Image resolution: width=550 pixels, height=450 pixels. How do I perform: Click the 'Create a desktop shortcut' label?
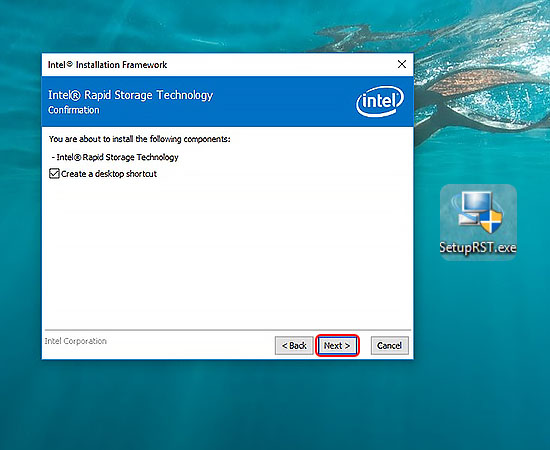point(109,174)
